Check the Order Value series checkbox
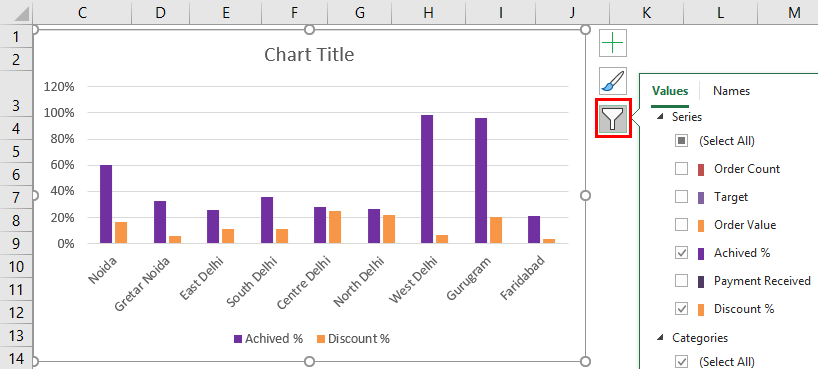This screenshot has height=369, width=818. tap(681, 225)
